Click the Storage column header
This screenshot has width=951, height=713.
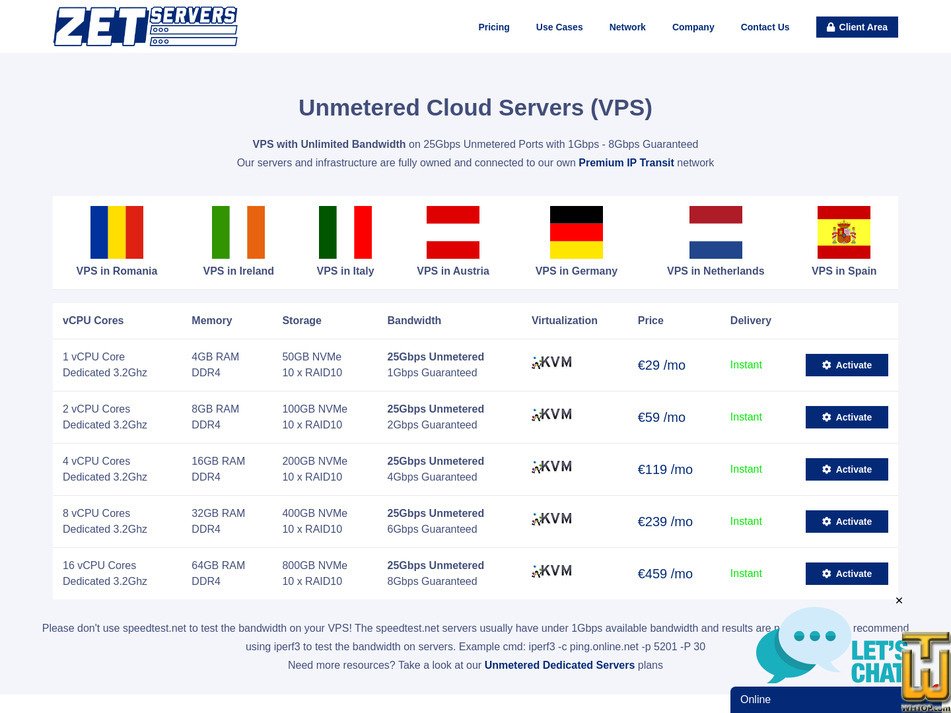[301, 320]
